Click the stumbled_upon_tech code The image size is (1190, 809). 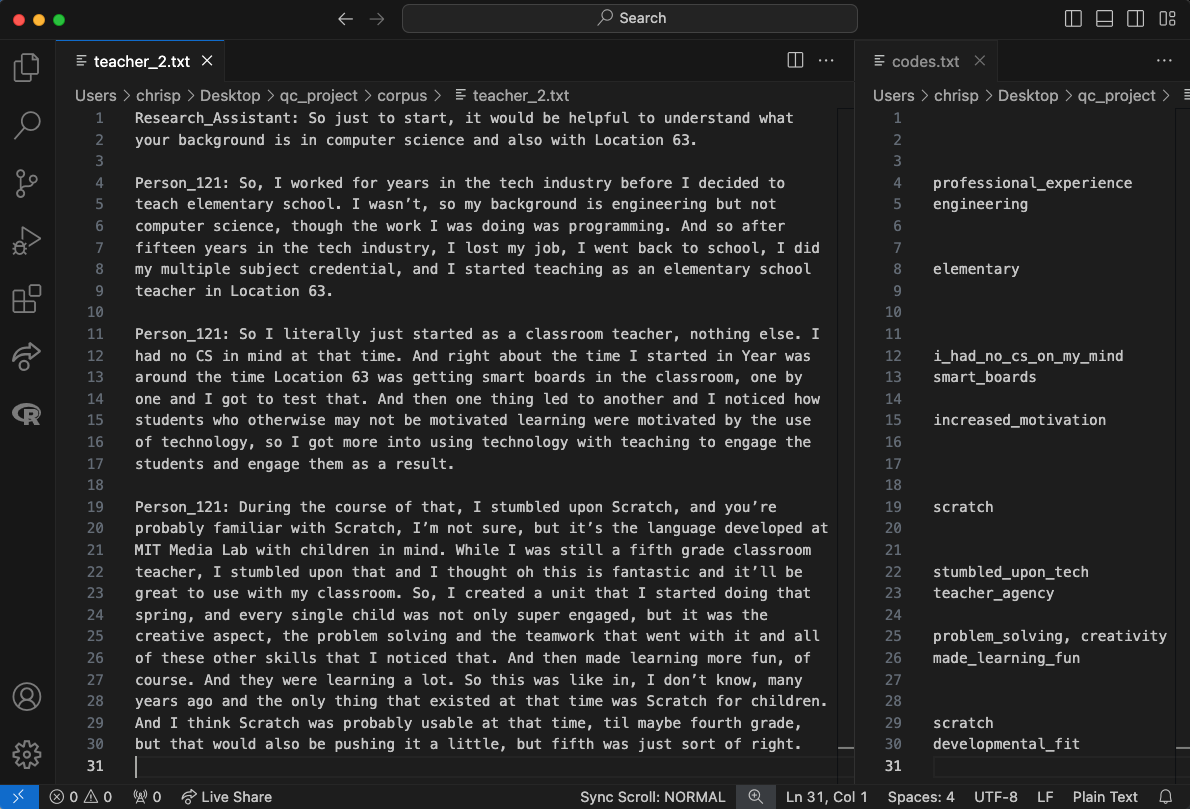(1010, 572)
